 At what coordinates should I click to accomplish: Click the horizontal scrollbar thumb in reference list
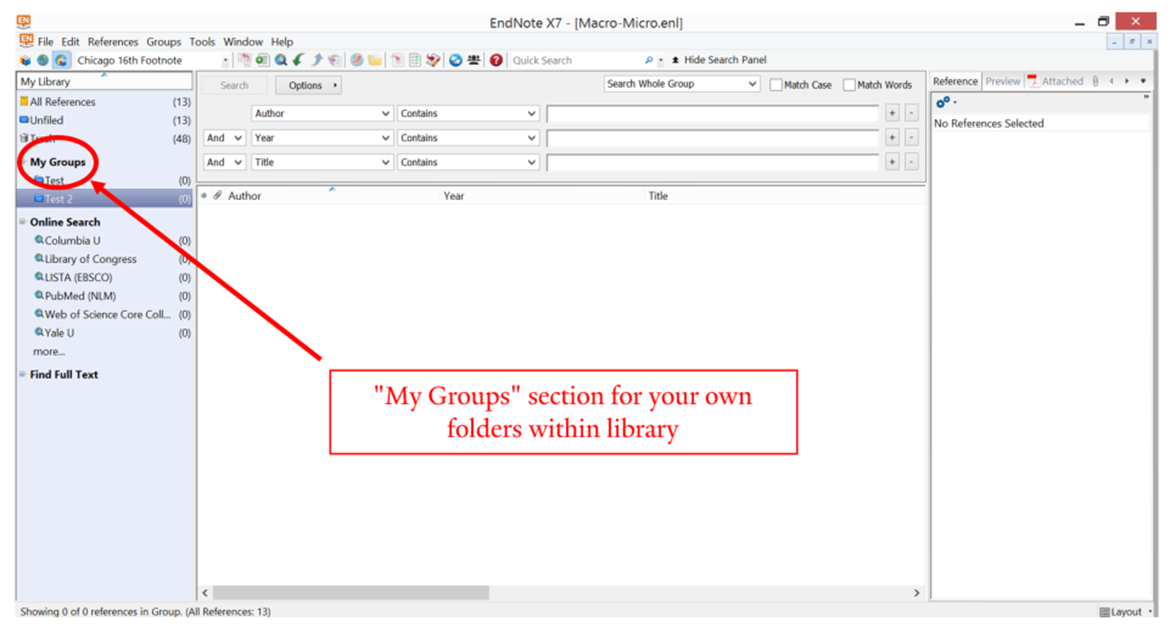(x=351, y=593)
